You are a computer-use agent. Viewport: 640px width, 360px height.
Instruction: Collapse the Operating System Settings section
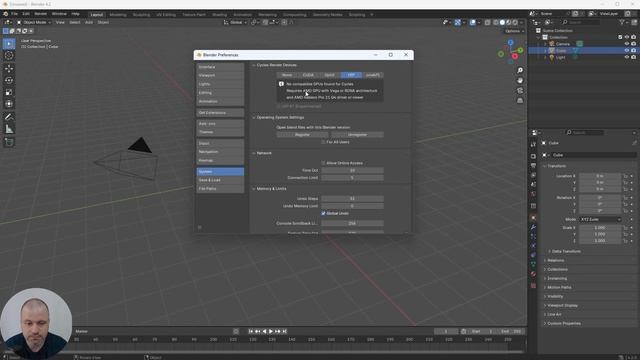click(254, 118)
